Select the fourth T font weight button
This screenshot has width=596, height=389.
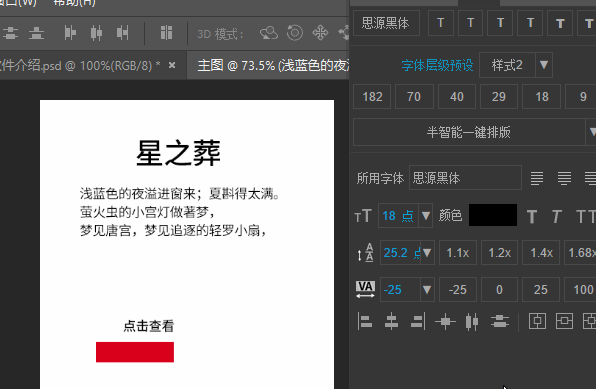[x=530, y=23]
